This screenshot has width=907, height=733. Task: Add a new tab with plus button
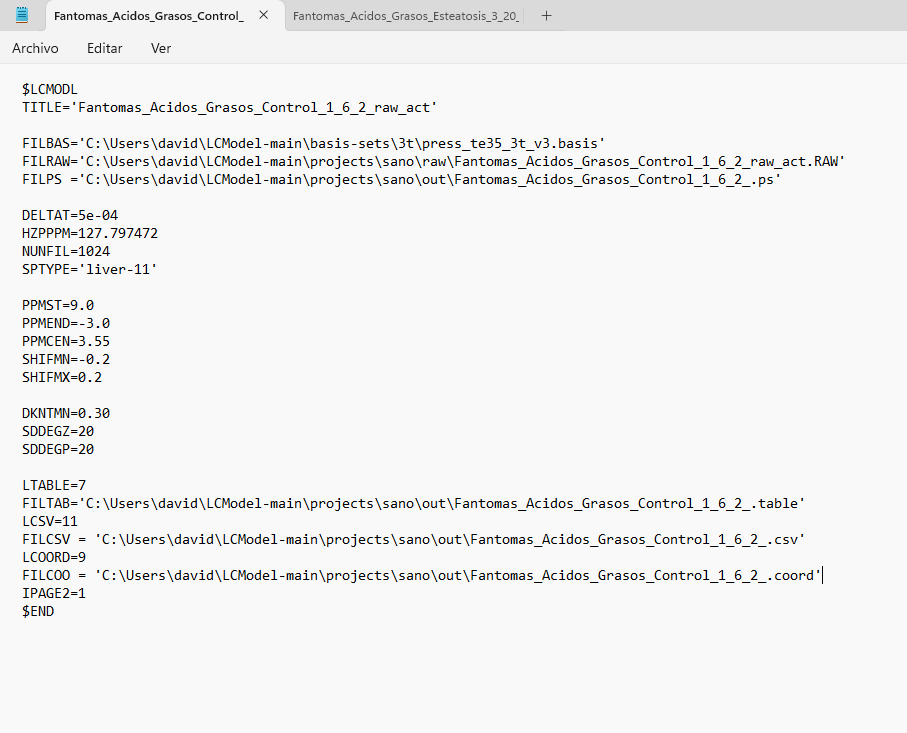pyautogui.click(x=546, y=16)
